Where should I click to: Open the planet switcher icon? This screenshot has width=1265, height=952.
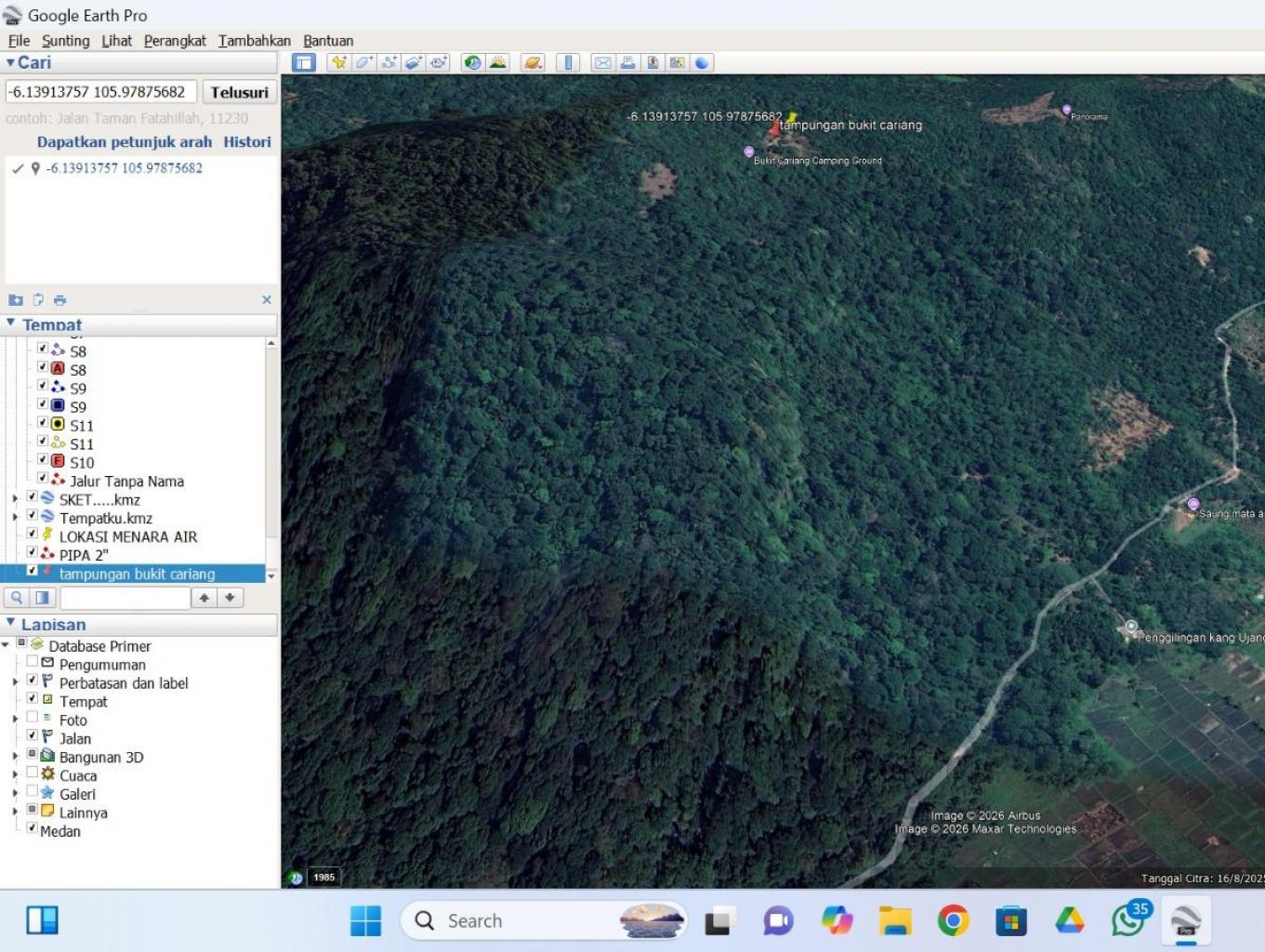coord(533,62)
